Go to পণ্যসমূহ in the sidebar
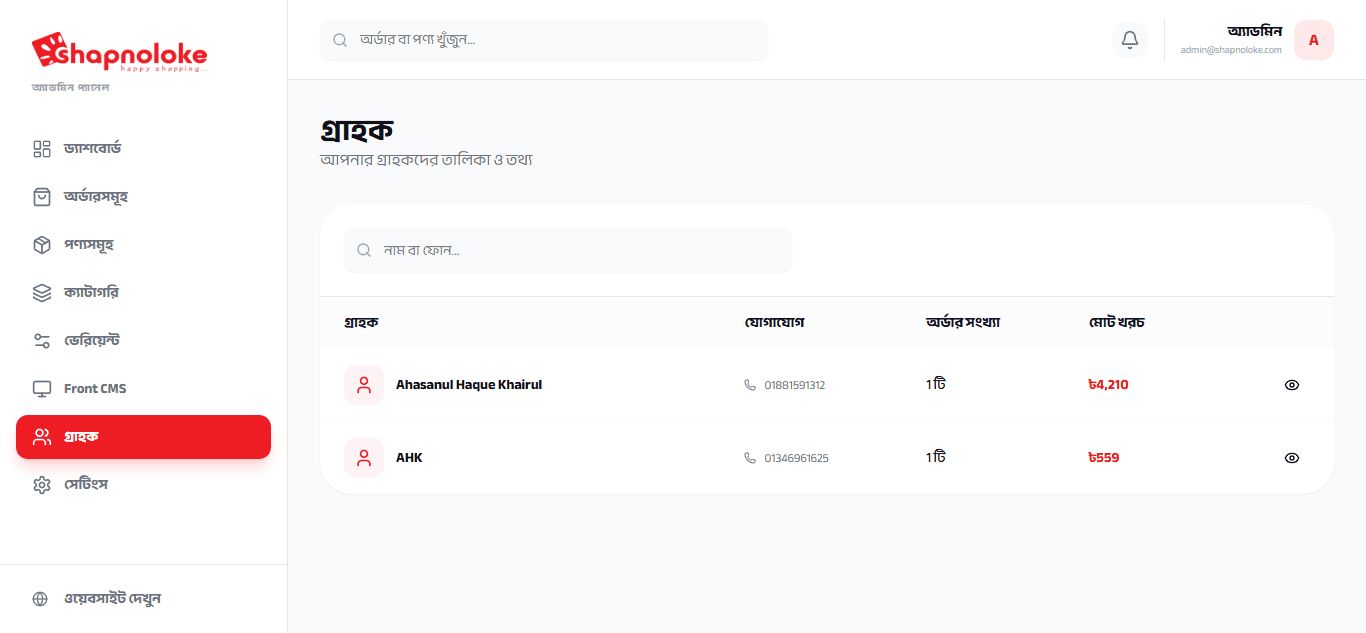This screenshot has height=633, width=1366. [x=89, y=245]
